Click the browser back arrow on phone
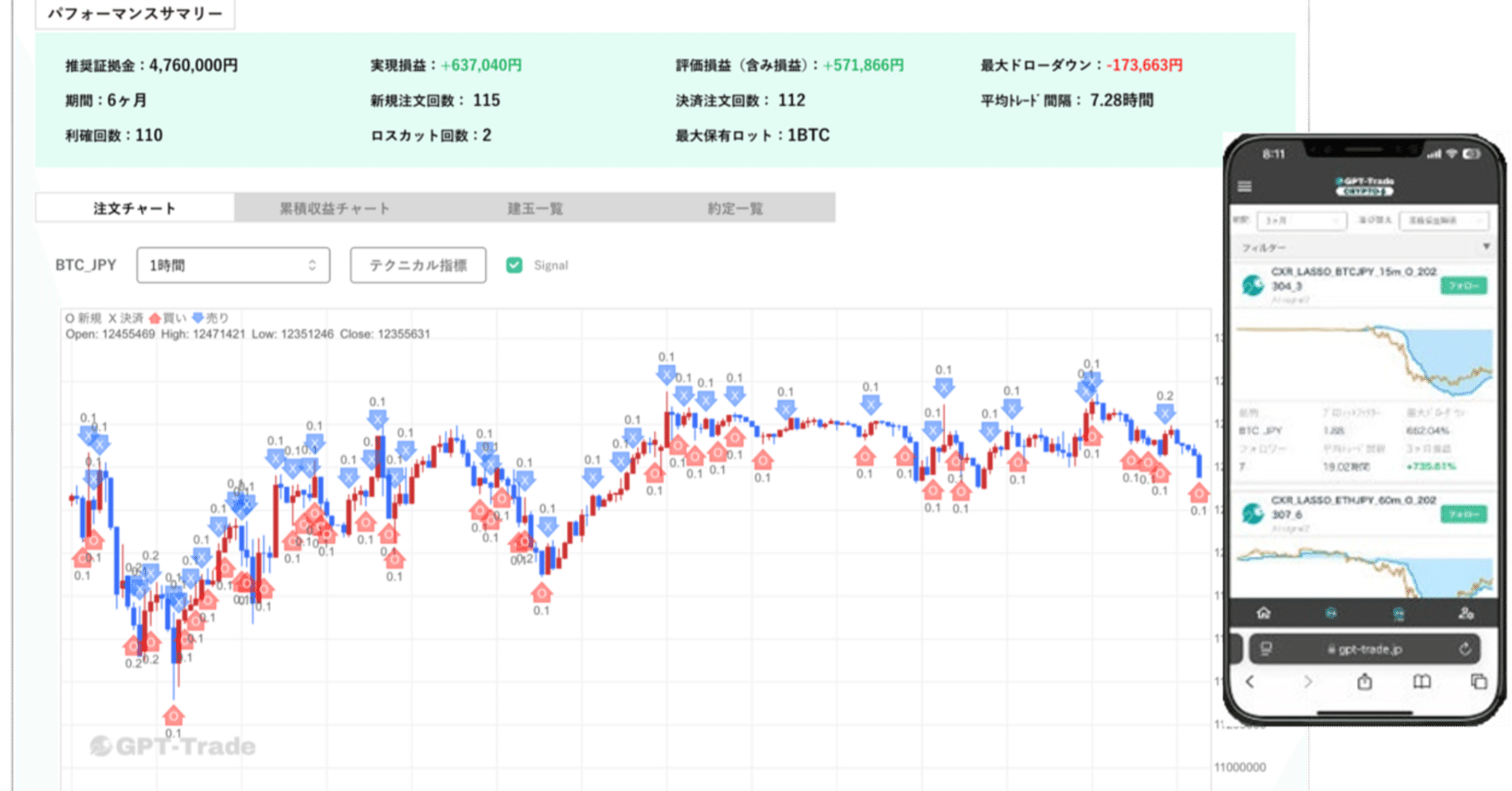This screenshot has width=1512, height=791. tap(1250, 682)
